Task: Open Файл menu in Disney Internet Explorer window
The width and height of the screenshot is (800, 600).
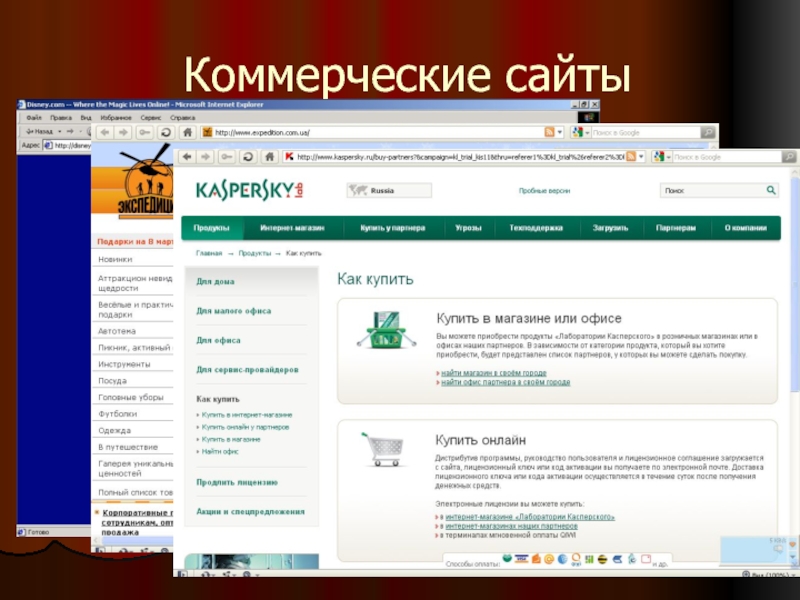Action: coord(34,118)
